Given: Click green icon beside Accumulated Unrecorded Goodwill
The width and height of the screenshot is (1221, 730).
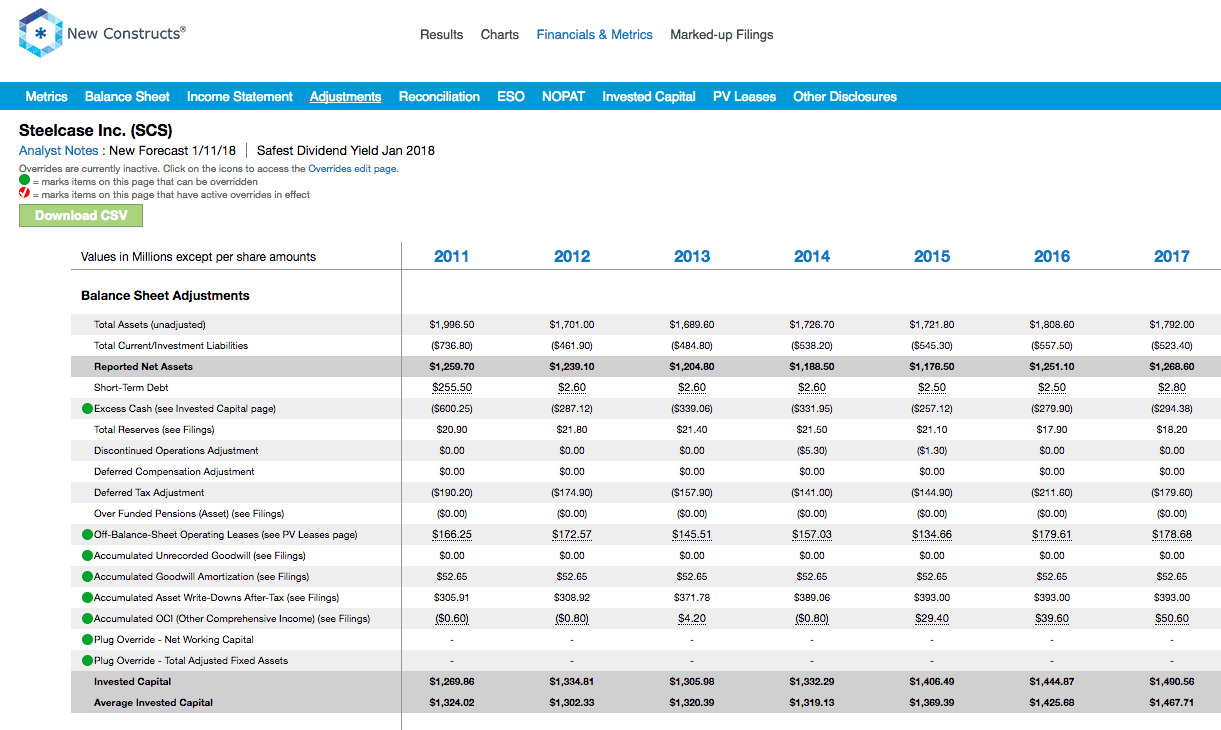Looking at the screenshot, I should (88, 555).
